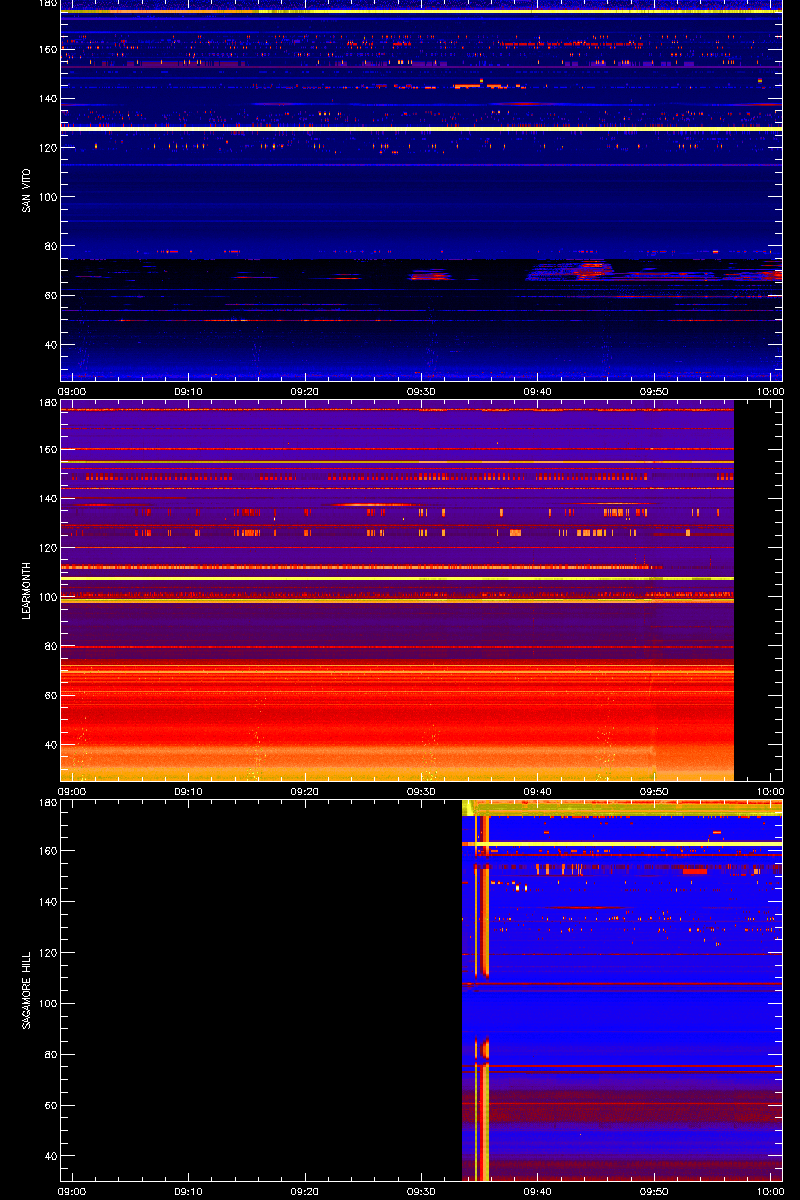
Task: Click the 10:00 time label under Learmonth
Action: [770, 791]
